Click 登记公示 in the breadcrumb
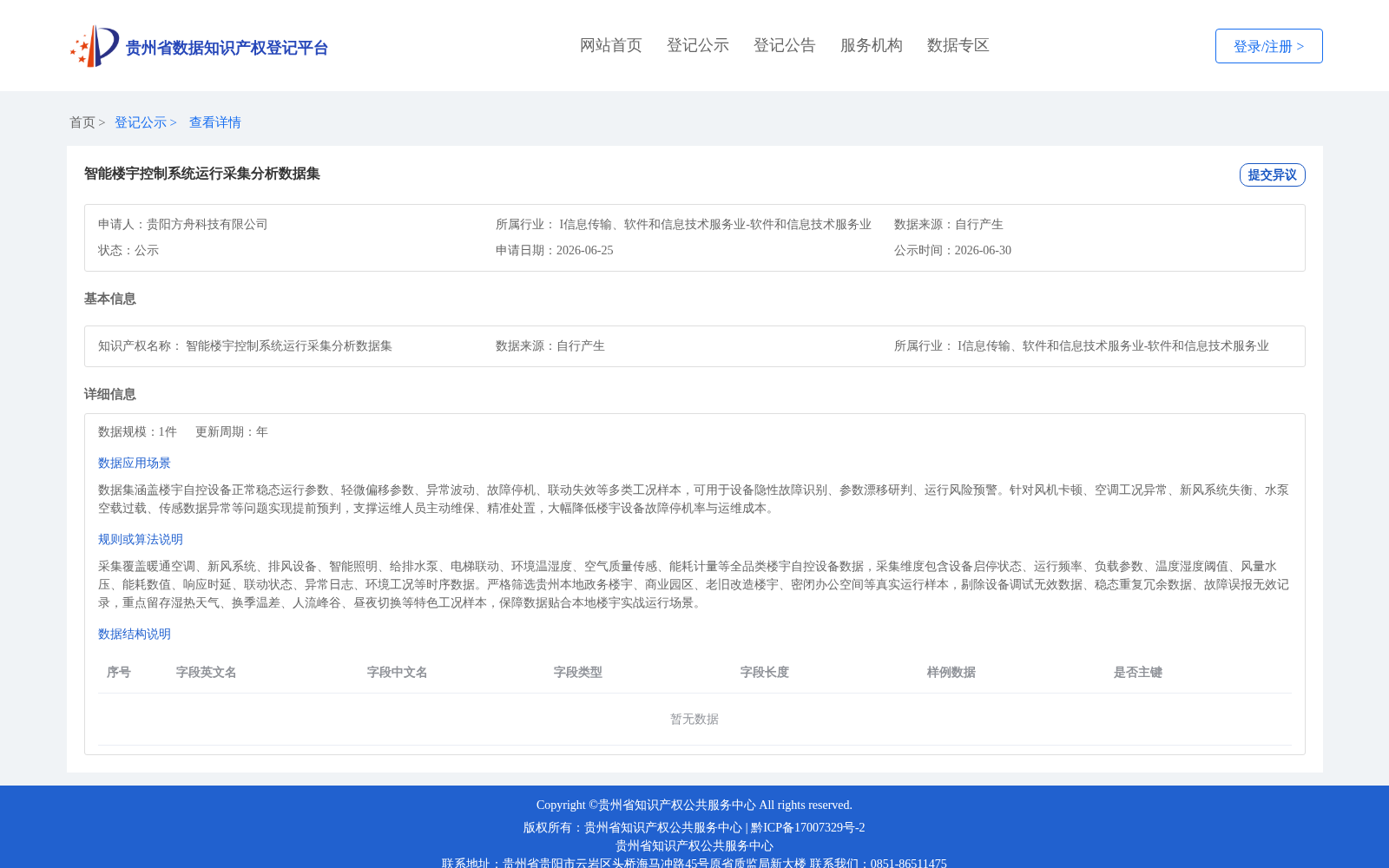This screenshot has height=868, width=1389. 141,122
